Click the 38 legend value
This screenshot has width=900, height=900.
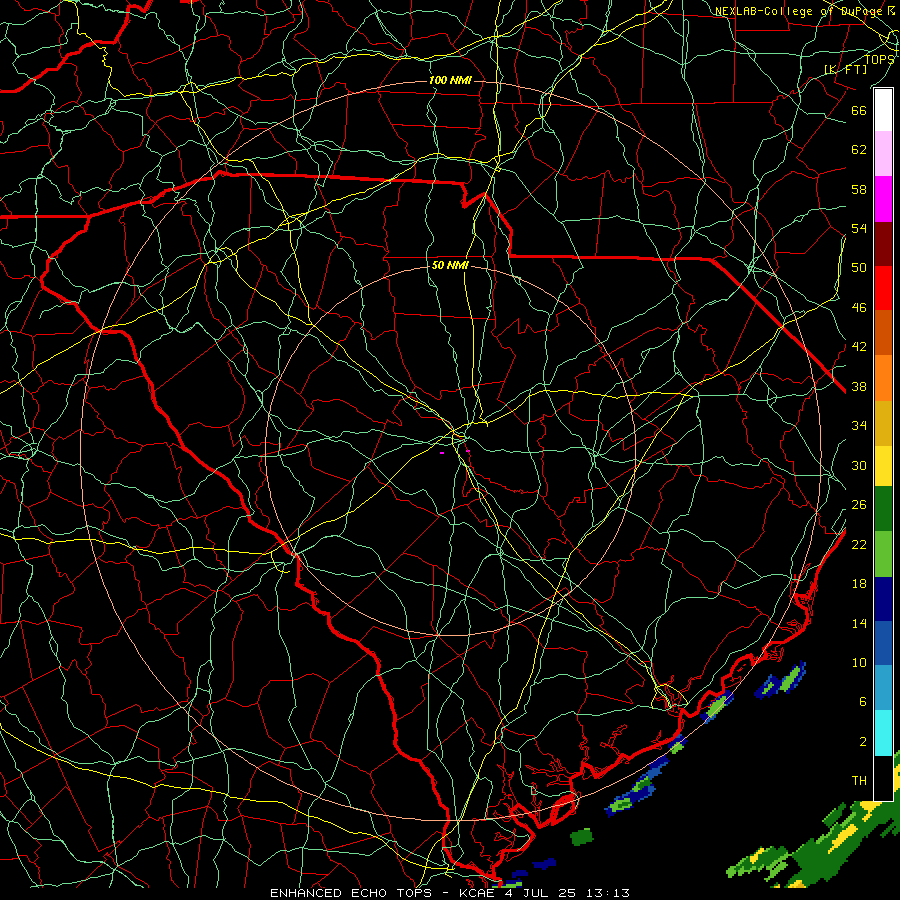point(859,387)
